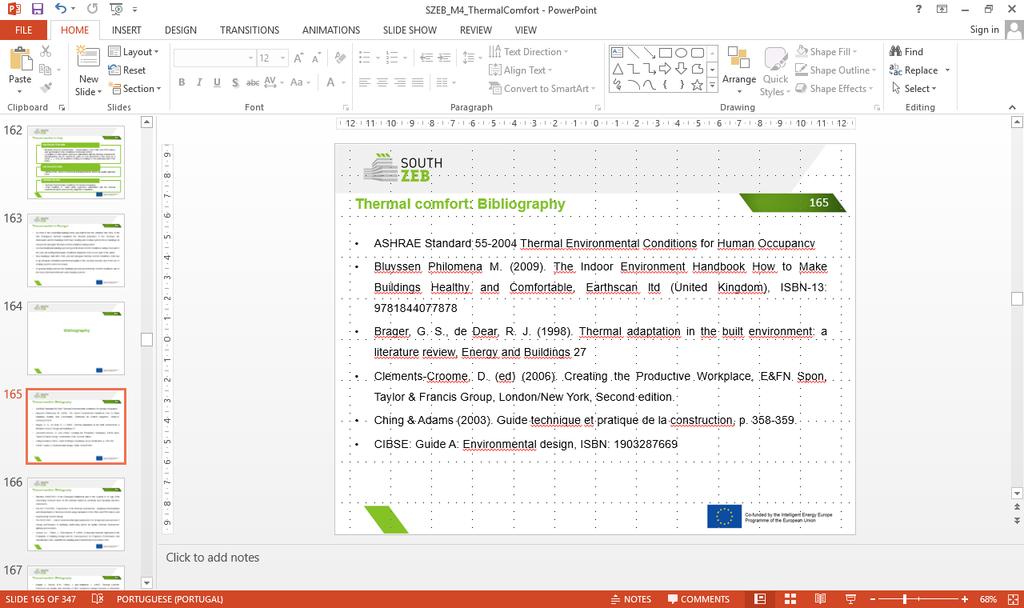This screenshot has width=1024, height=608.
Task: Click the Copy icon
Action: click(45, 69)
